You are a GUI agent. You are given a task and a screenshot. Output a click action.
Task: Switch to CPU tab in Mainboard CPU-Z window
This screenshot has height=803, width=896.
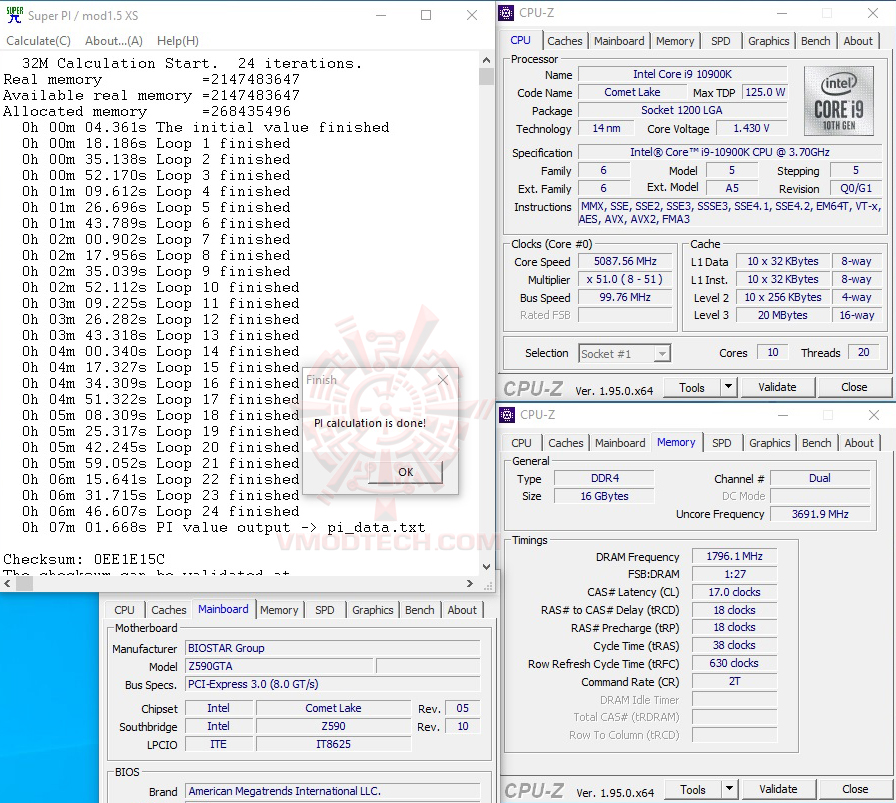125,610
